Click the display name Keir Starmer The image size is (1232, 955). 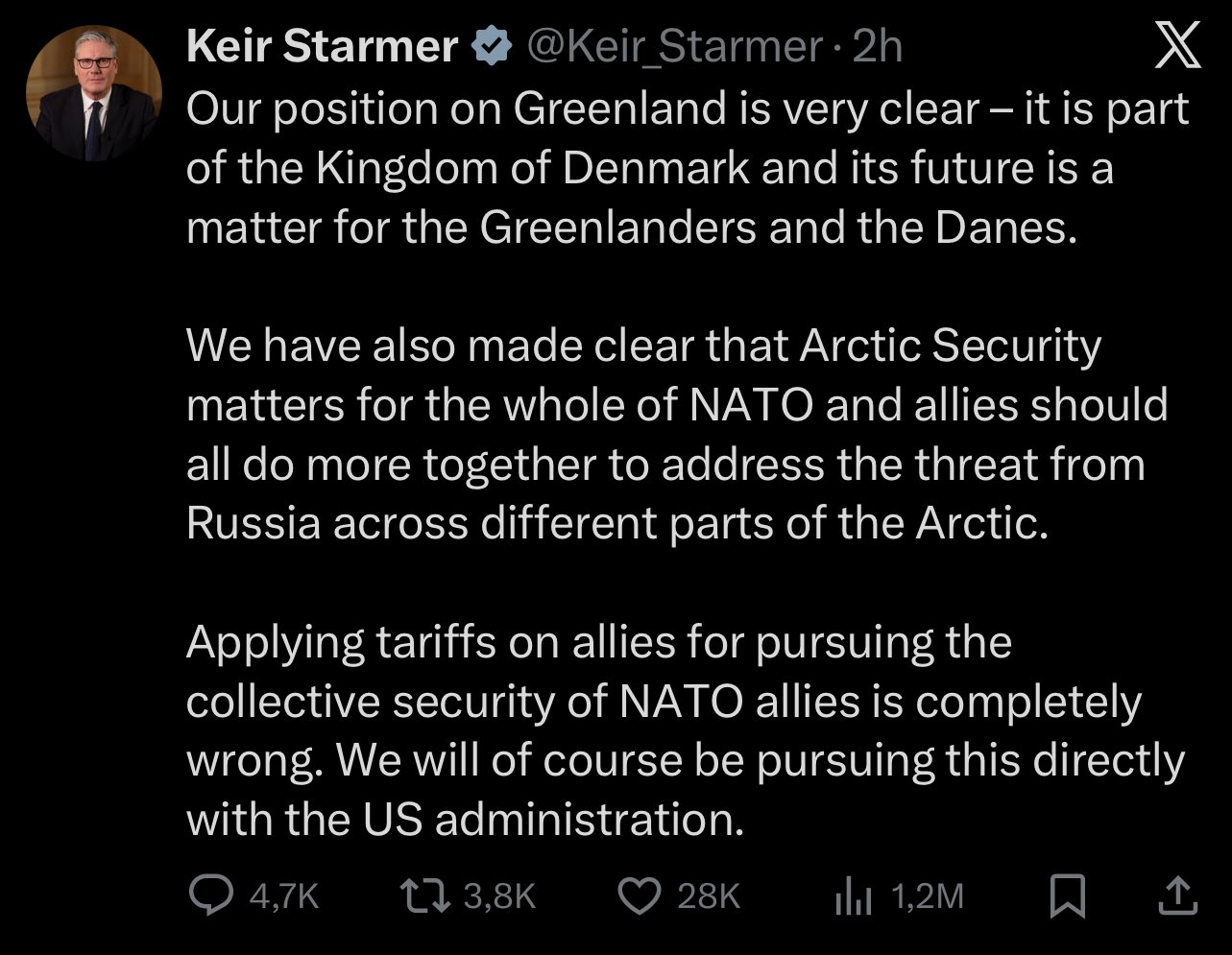[322, 47]
